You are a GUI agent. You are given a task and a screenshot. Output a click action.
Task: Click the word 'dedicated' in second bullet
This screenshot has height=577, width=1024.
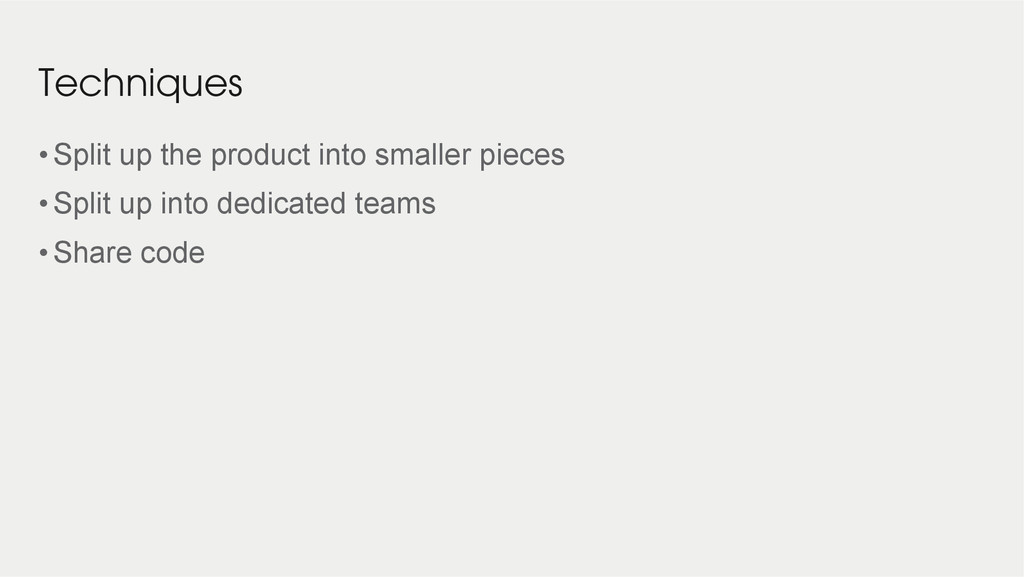pos(281,203)
